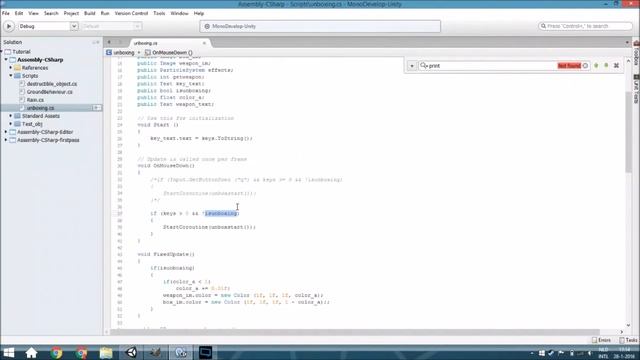The height and width of the screenshot is (360, 640).
Task: Open the File menu
Action: click(x=6, y=13)
